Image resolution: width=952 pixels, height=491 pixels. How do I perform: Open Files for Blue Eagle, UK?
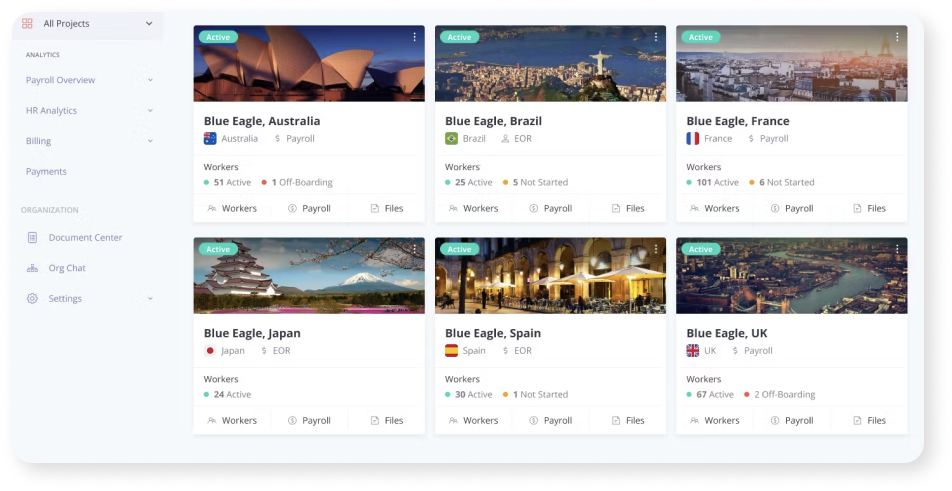[x=868, y=421]
